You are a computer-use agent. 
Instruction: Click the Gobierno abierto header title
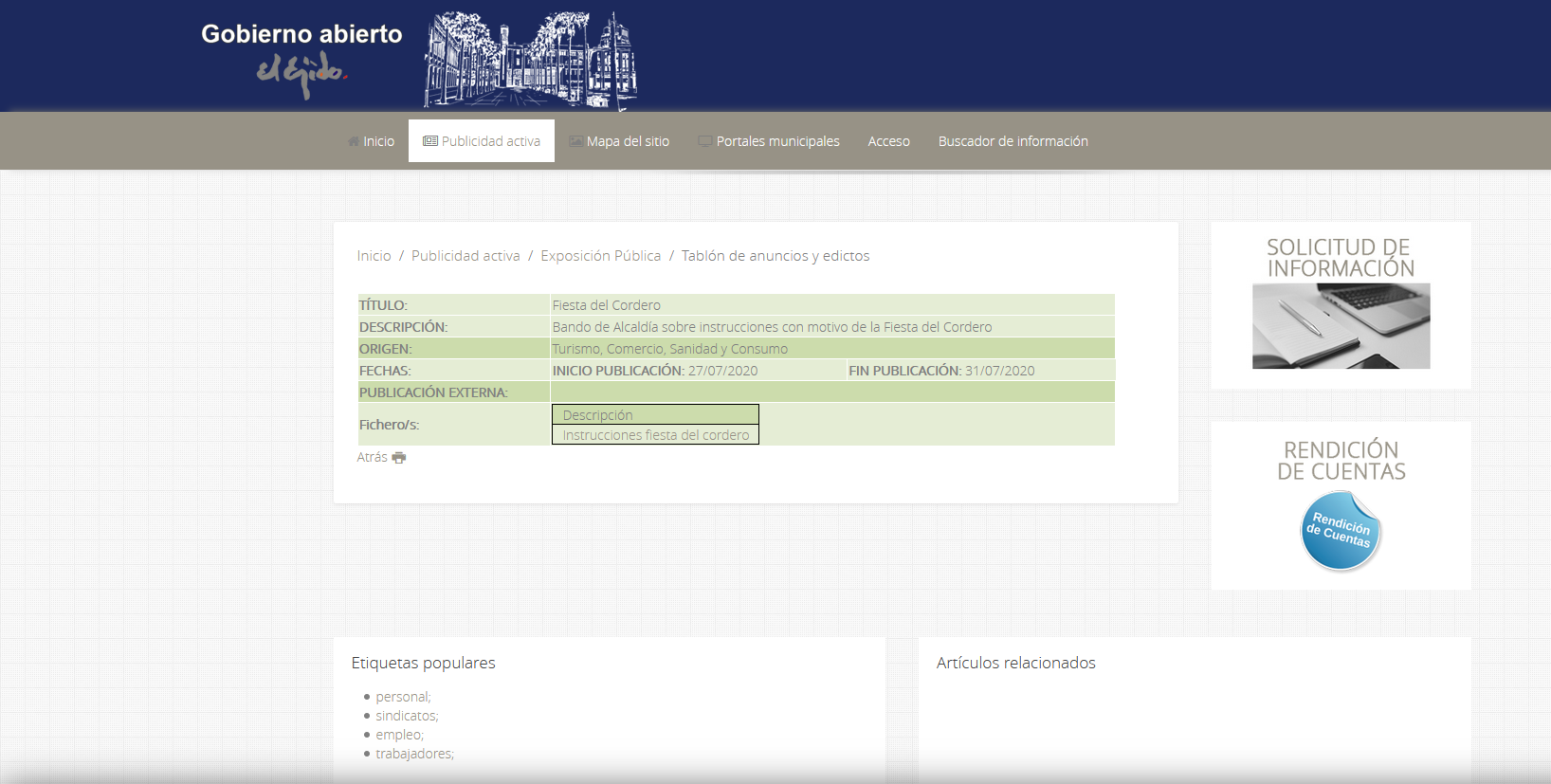pyautogui.click(x=301, y=34)
